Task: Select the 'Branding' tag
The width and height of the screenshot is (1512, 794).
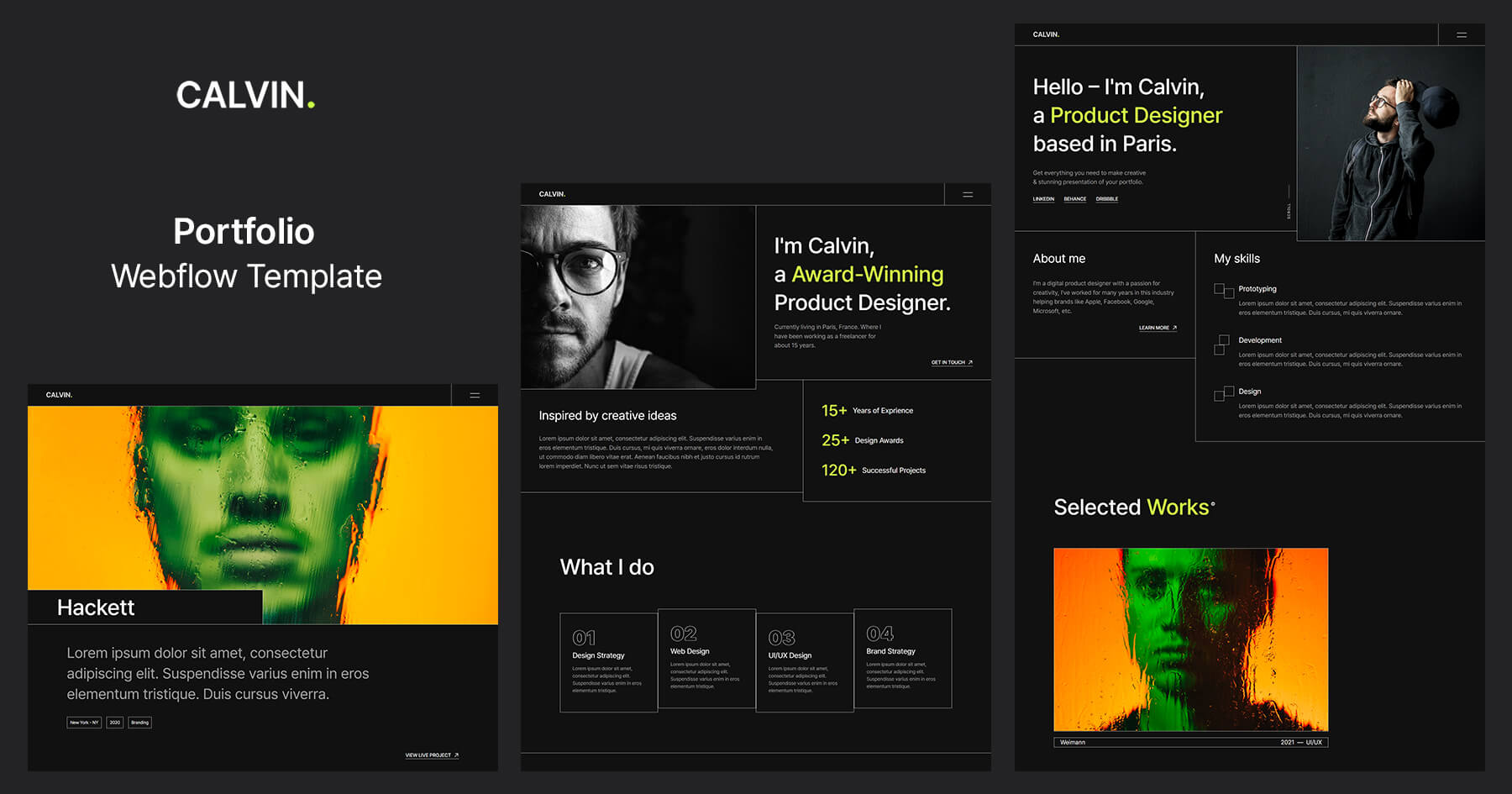Action: pyautogui.click(x=139, y=722)
